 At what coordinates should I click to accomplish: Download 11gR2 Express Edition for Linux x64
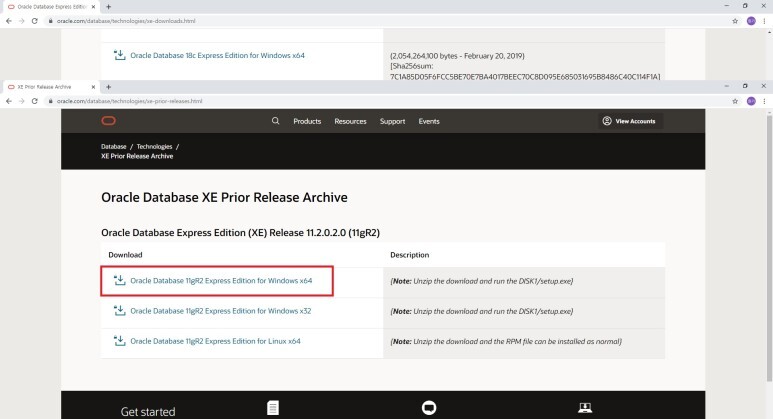(215, 341)
